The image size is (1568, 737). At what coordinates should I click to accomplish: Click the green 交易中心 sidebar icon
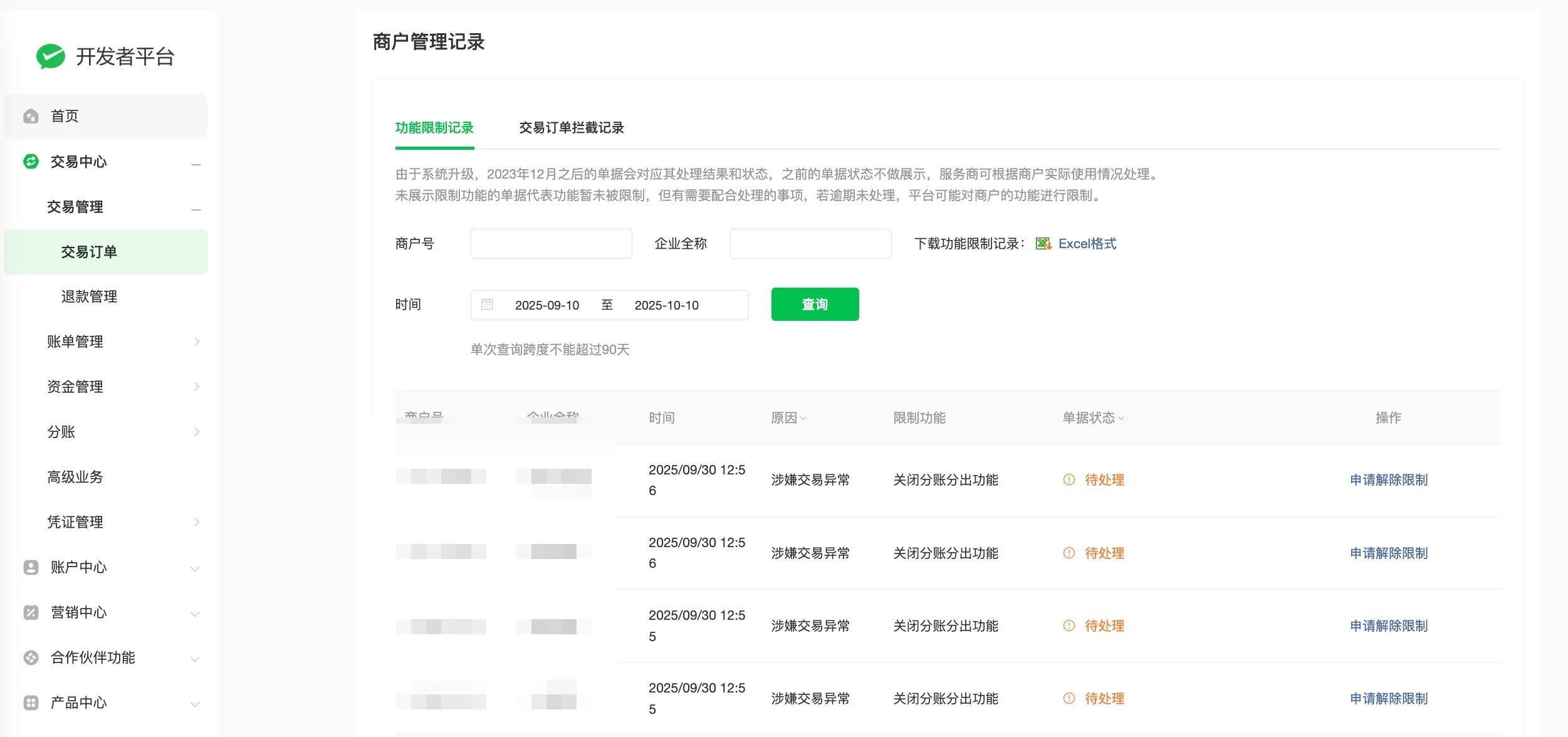point(31,162)
